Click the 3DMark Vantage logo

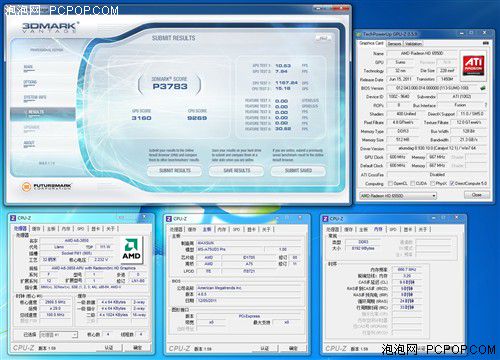coord(50,27)
